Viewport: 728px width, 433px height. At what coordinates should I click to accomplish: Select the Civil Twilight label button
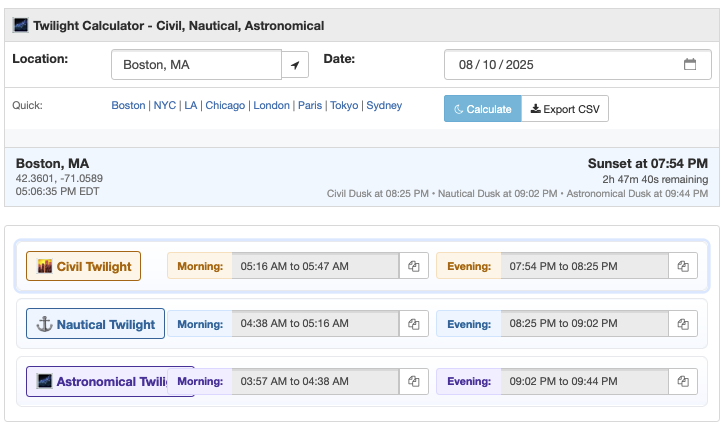(x=84, y=266)
